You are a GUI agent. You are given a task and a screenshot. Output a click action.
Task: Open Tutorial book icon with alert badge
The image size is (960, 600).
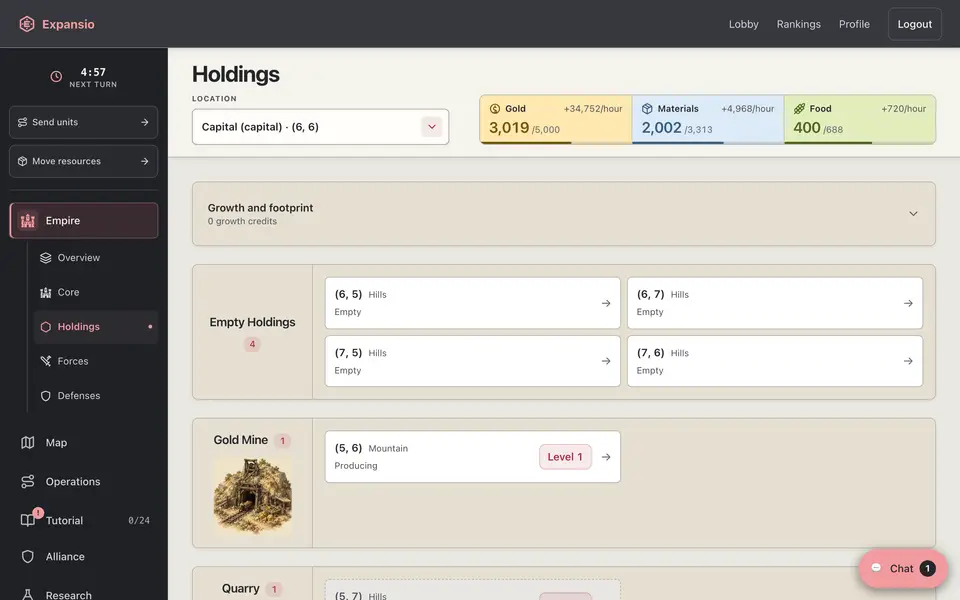(x=29, y=519)
